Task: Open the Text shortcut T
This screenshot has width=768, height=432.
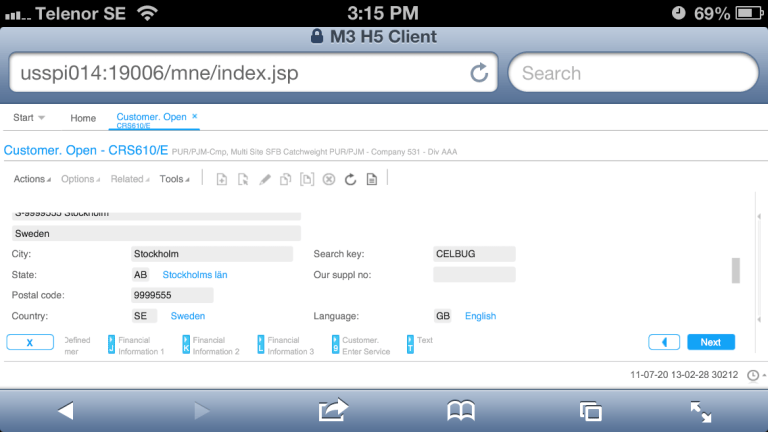Action: [x=420, y=344]
